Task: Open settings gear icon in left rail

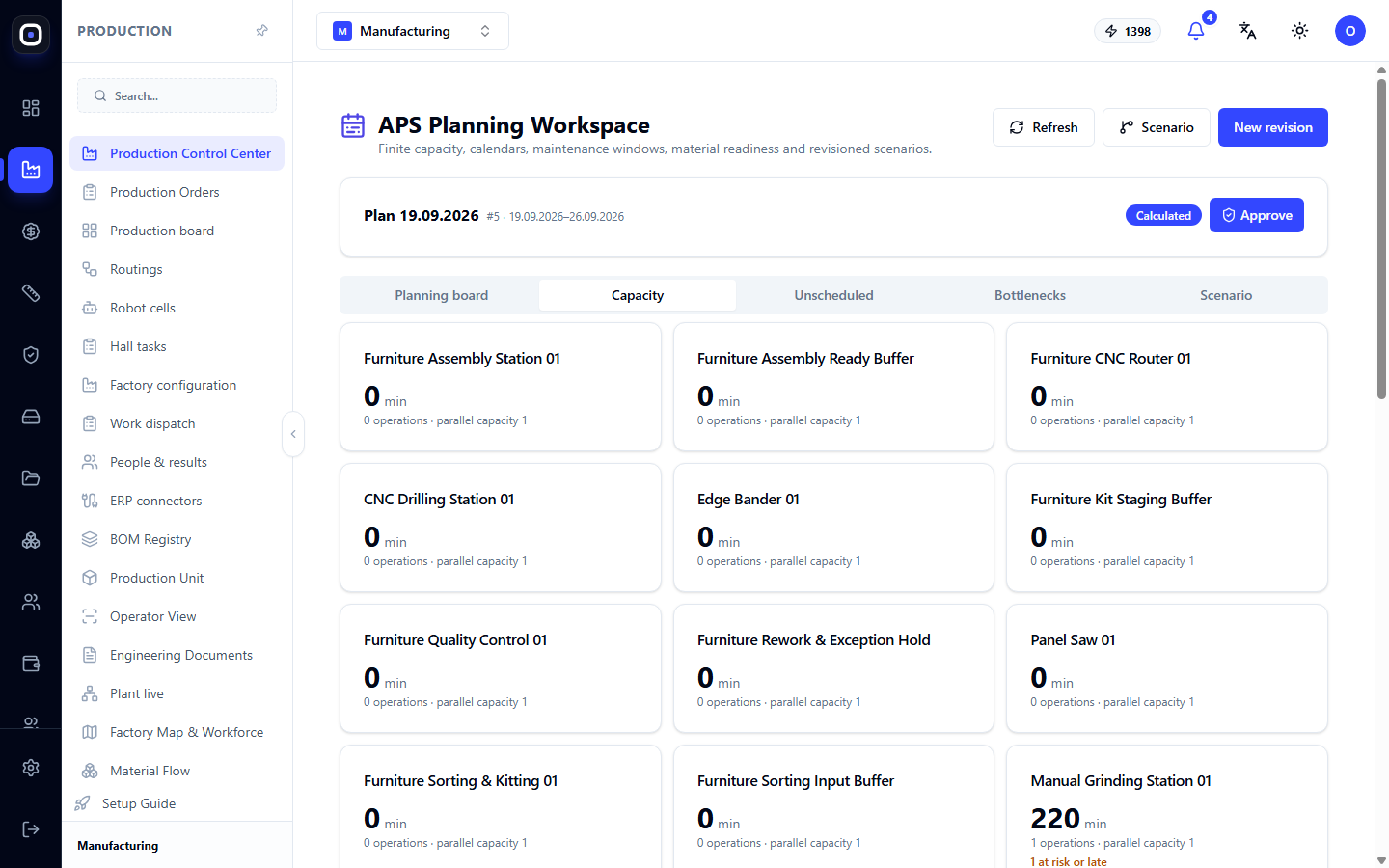Action: pyautogui.click(x=31, y=768)
